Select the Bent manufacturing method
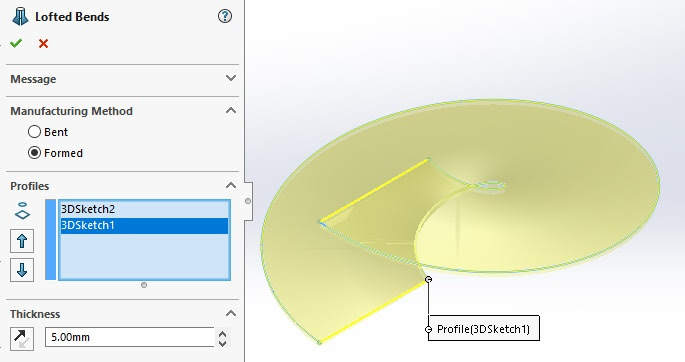 [x=35, y=131]
